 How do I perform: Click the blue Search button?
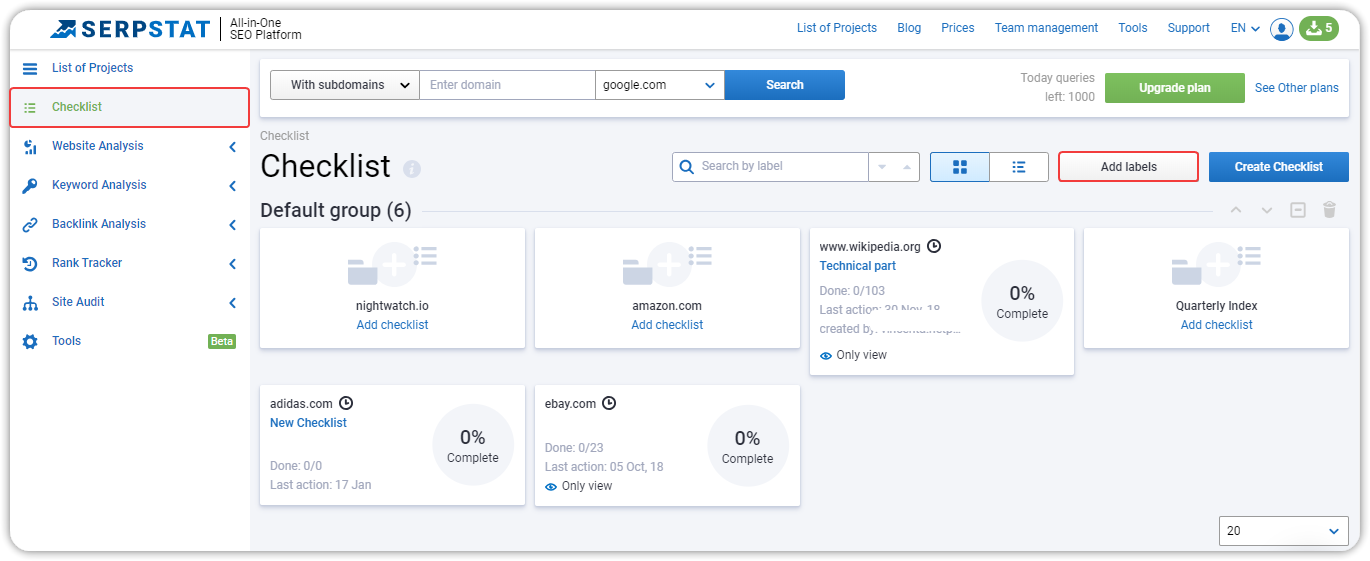pos(785,85)
